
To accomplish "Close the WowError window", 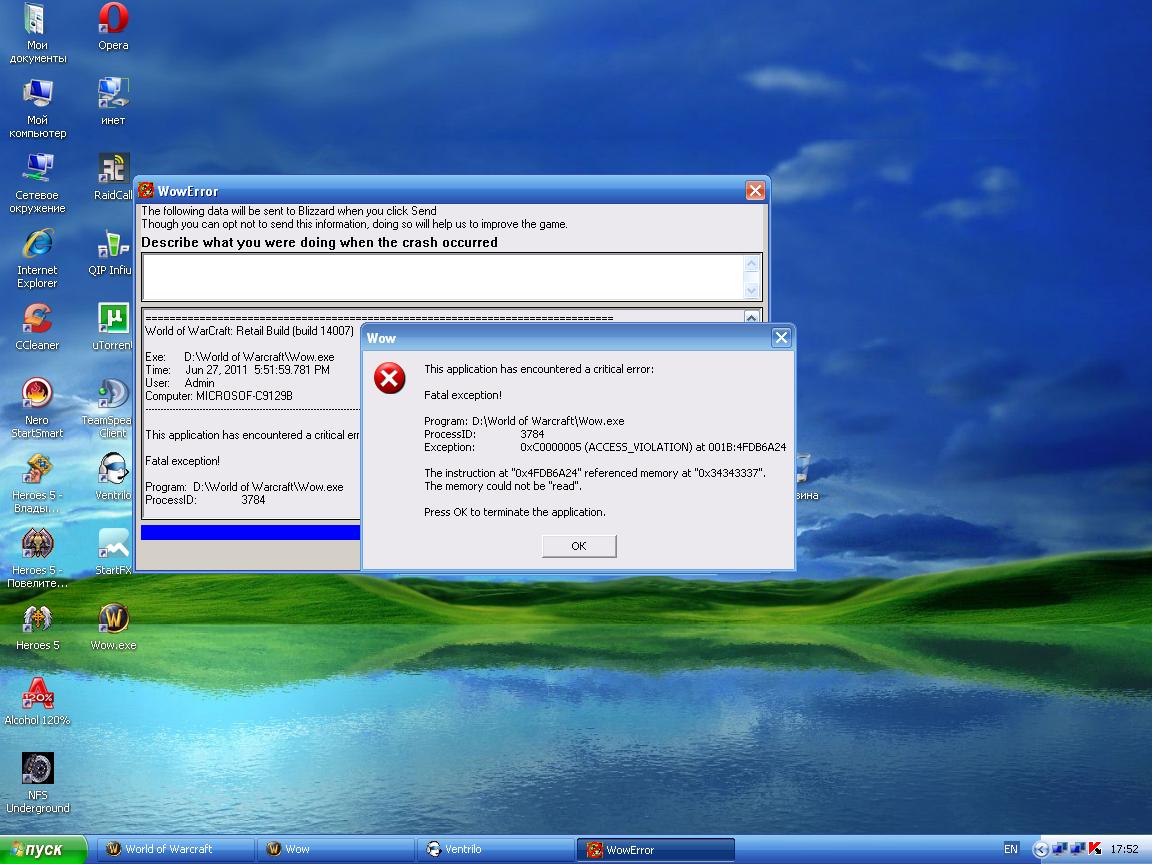I will click(755, 191).
